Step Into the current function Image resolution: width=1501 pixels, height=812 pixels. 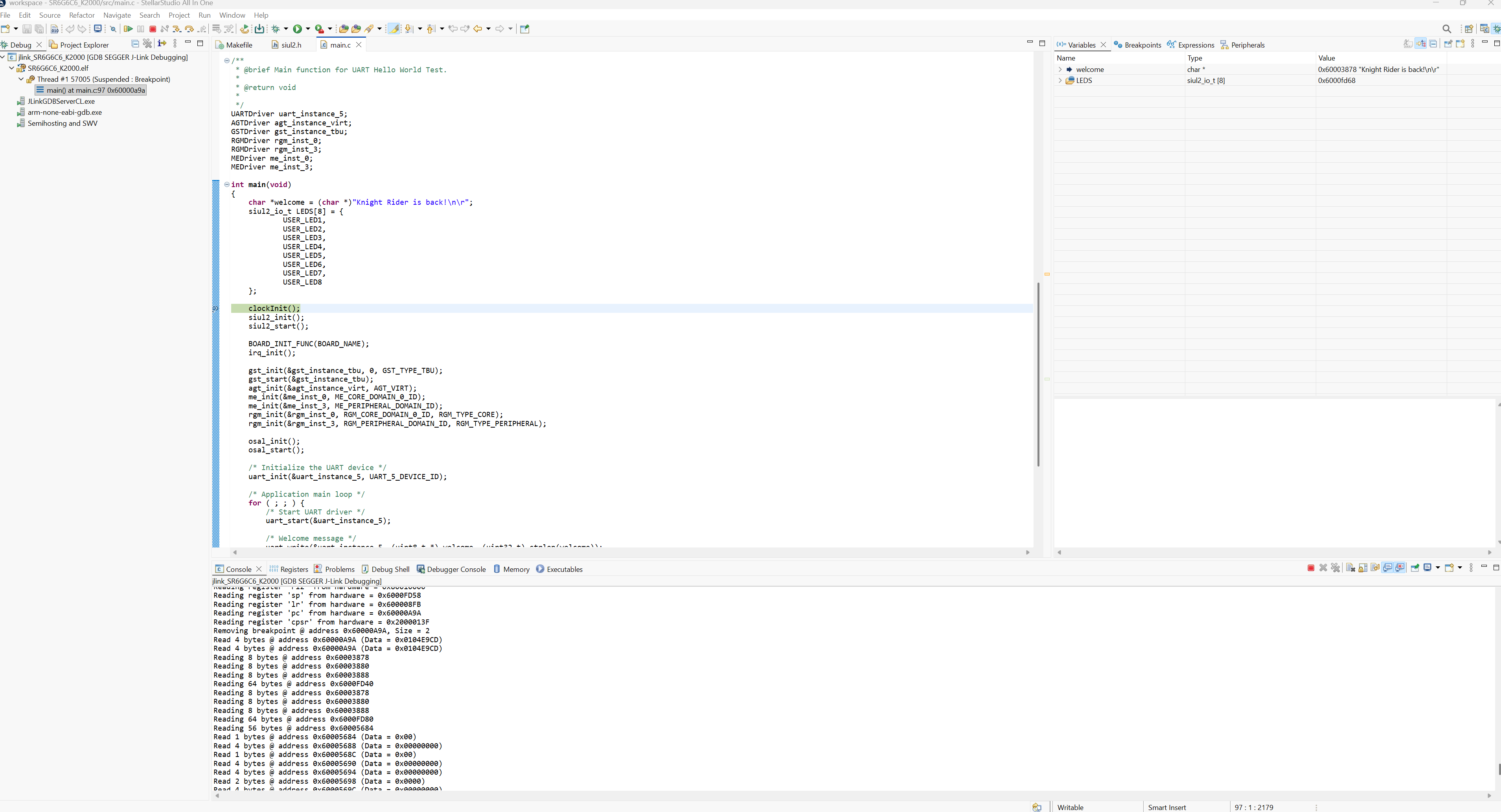(177, 29)
